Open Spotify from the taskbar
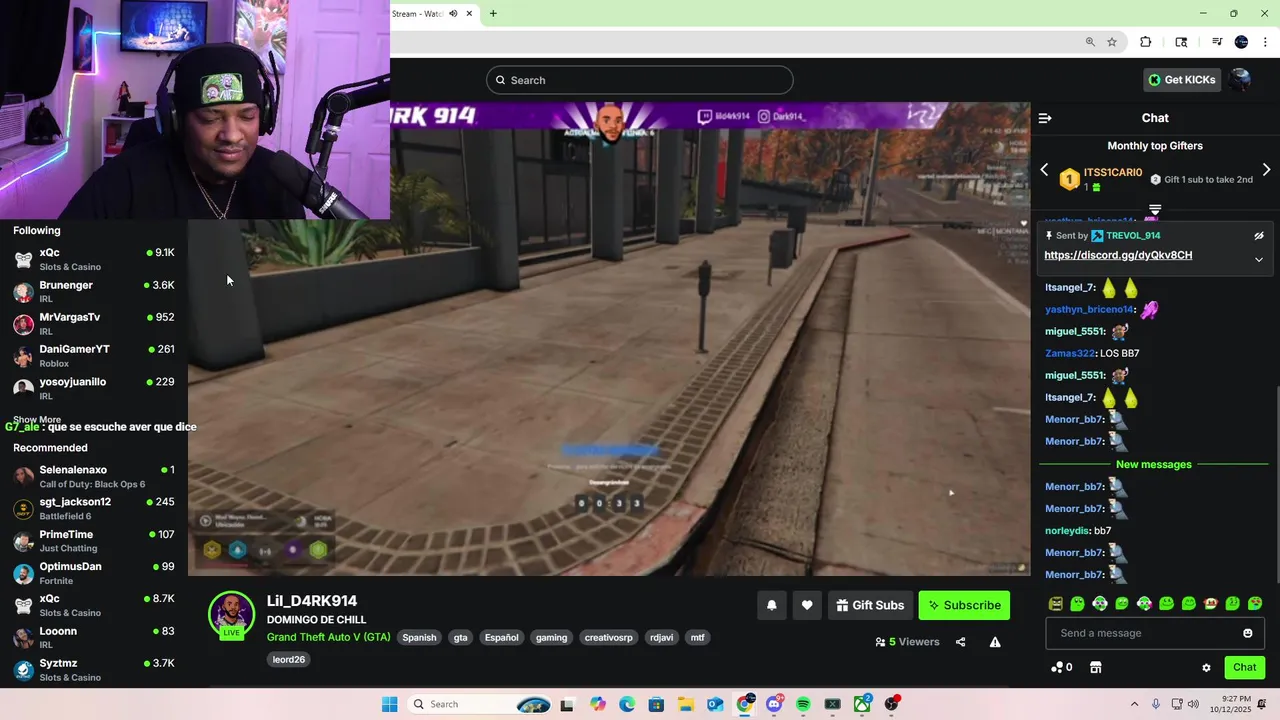Screen dimensions: 1280x720 pos(803,704)
